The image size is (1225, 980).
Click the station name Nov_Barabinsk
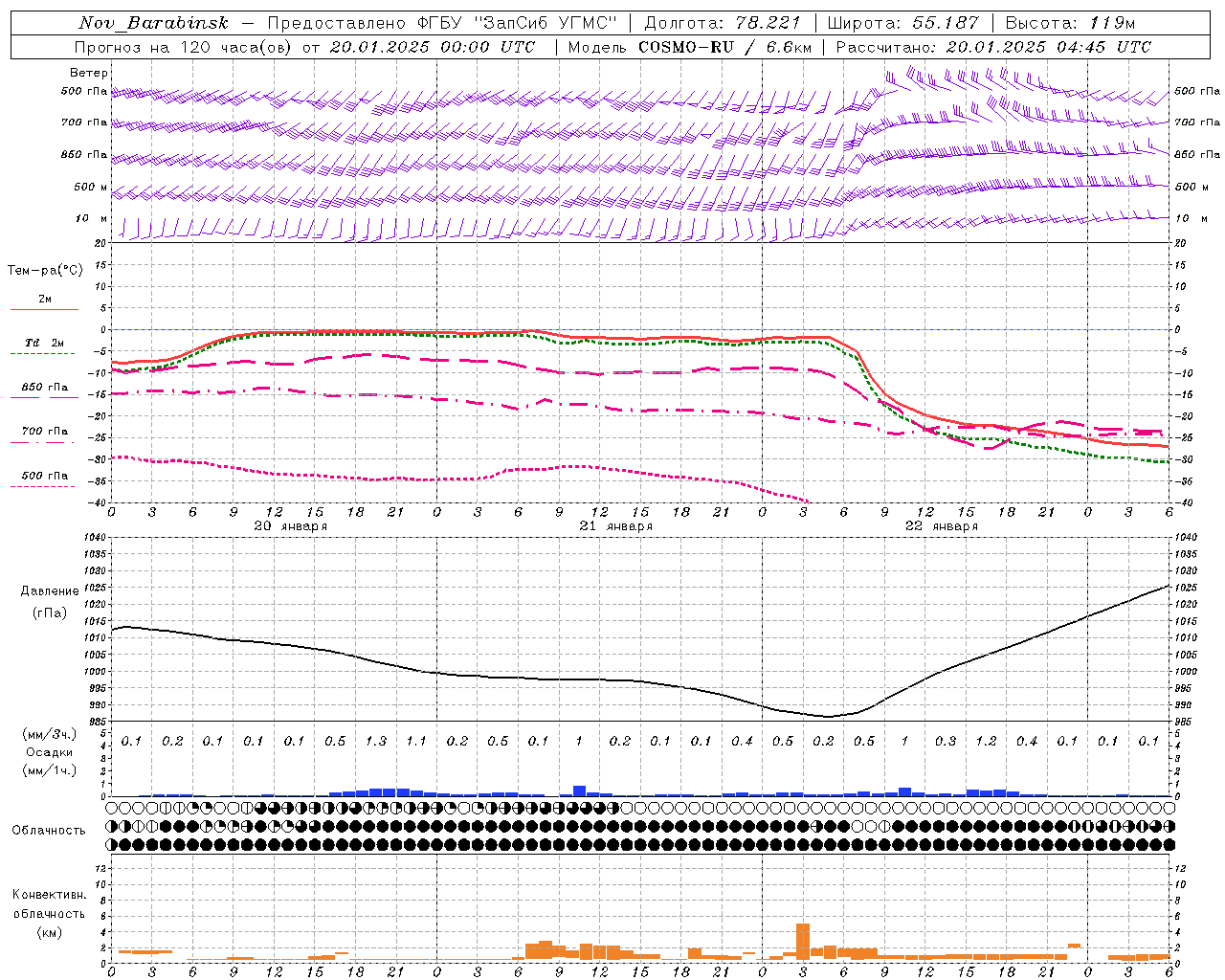point(154,23)
